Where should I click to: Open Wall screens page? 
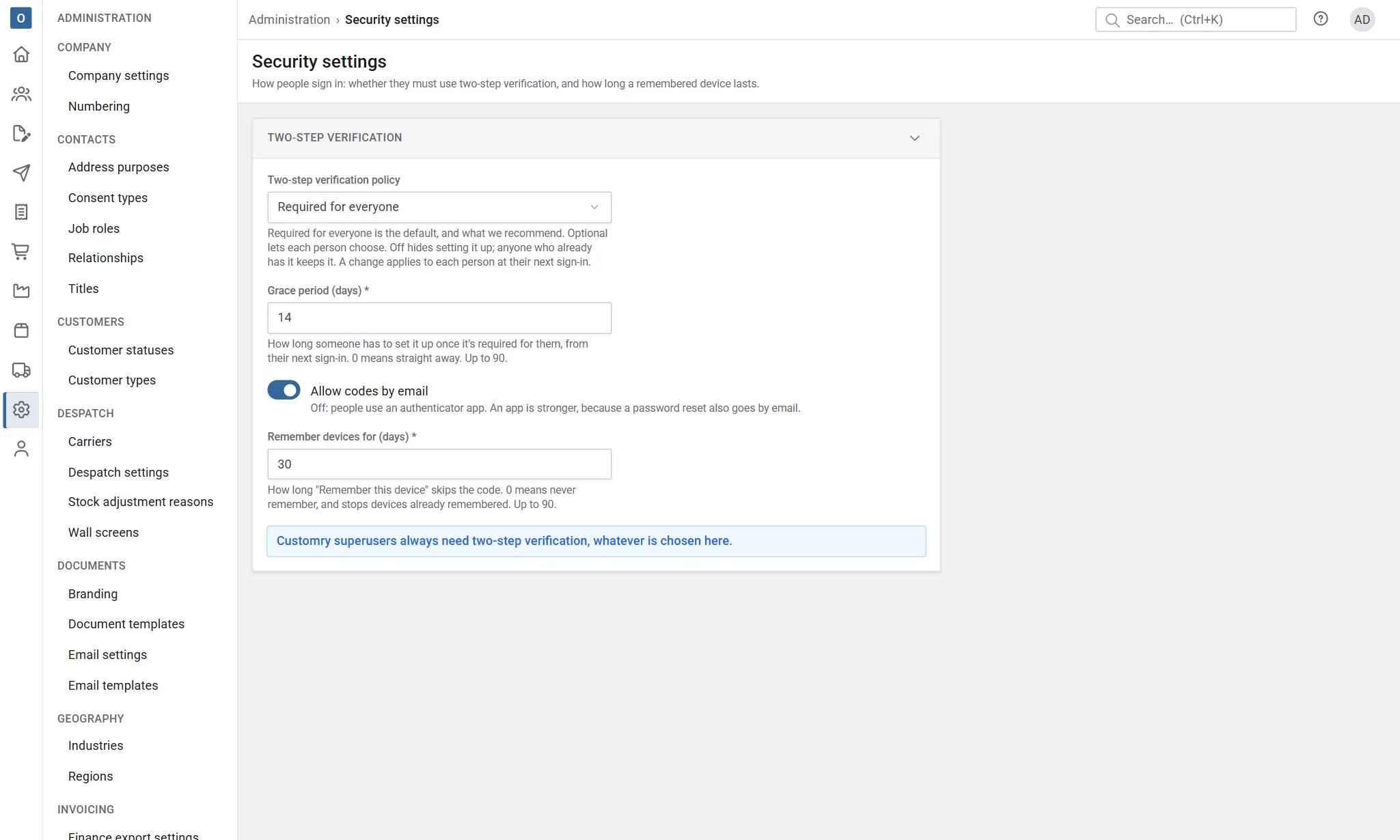103,533
